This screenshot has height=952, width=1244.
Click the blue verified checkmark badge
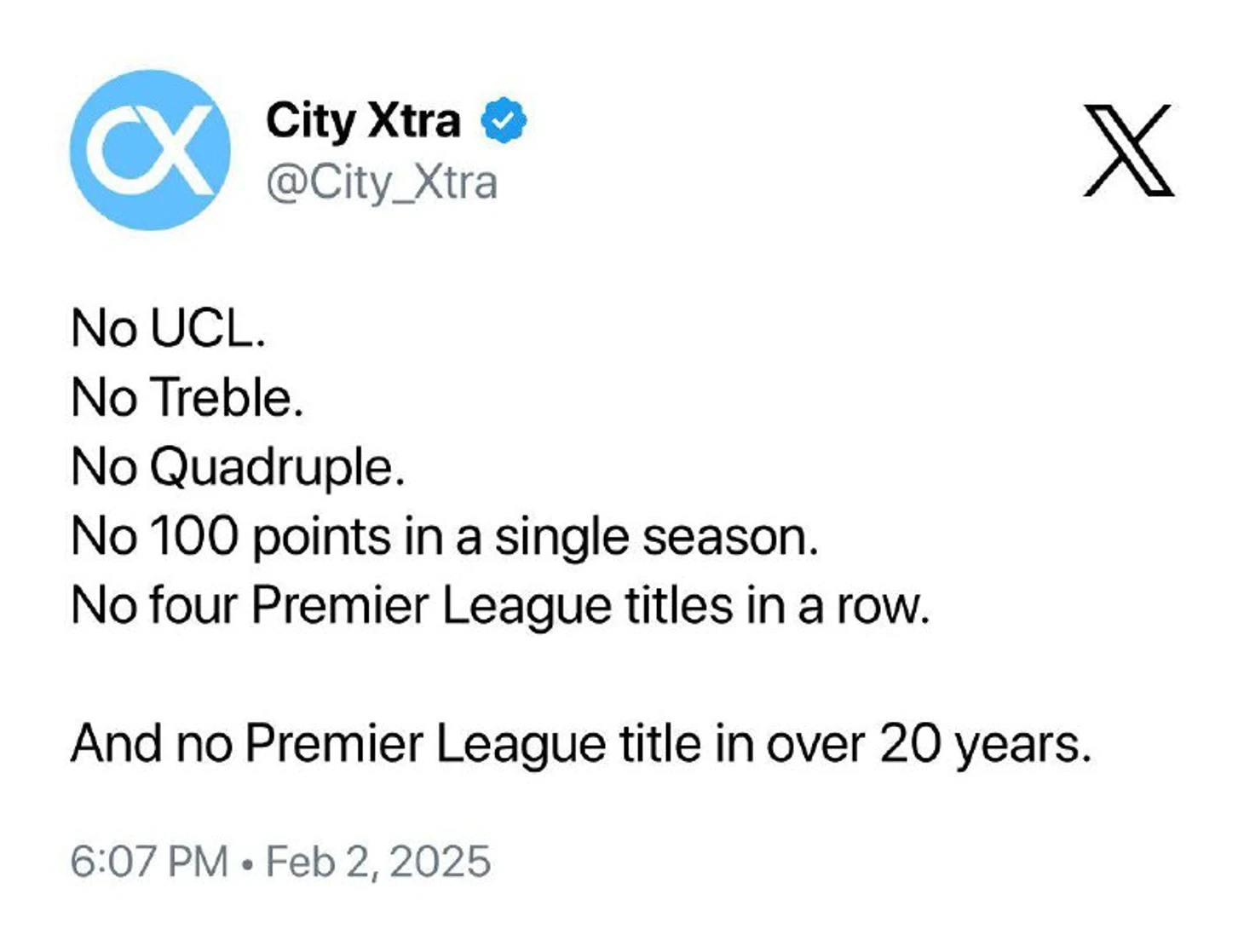[x=504, y=120]
